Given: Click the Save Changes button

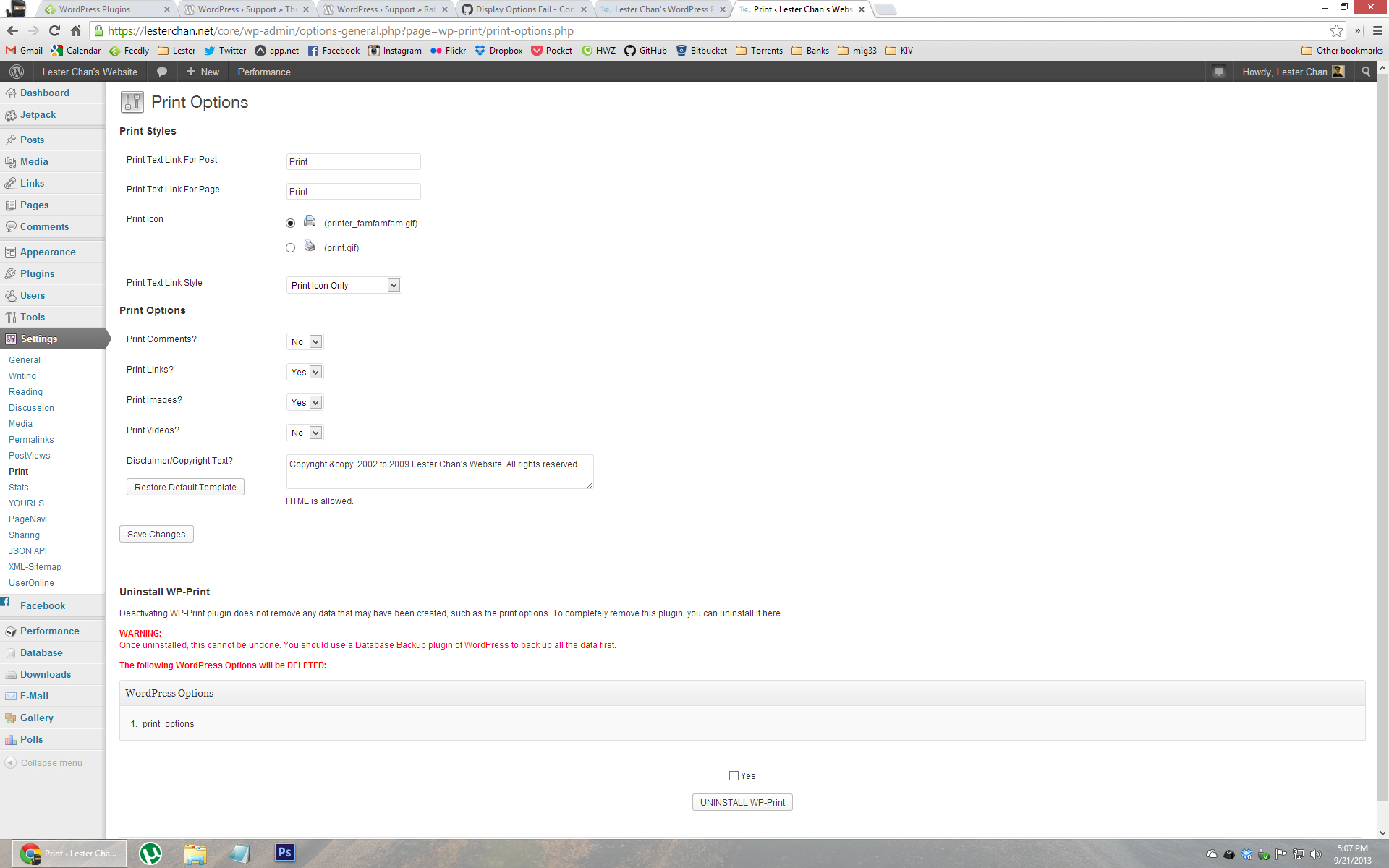Looking at the screenshot, I should click(x=156, y=535).
